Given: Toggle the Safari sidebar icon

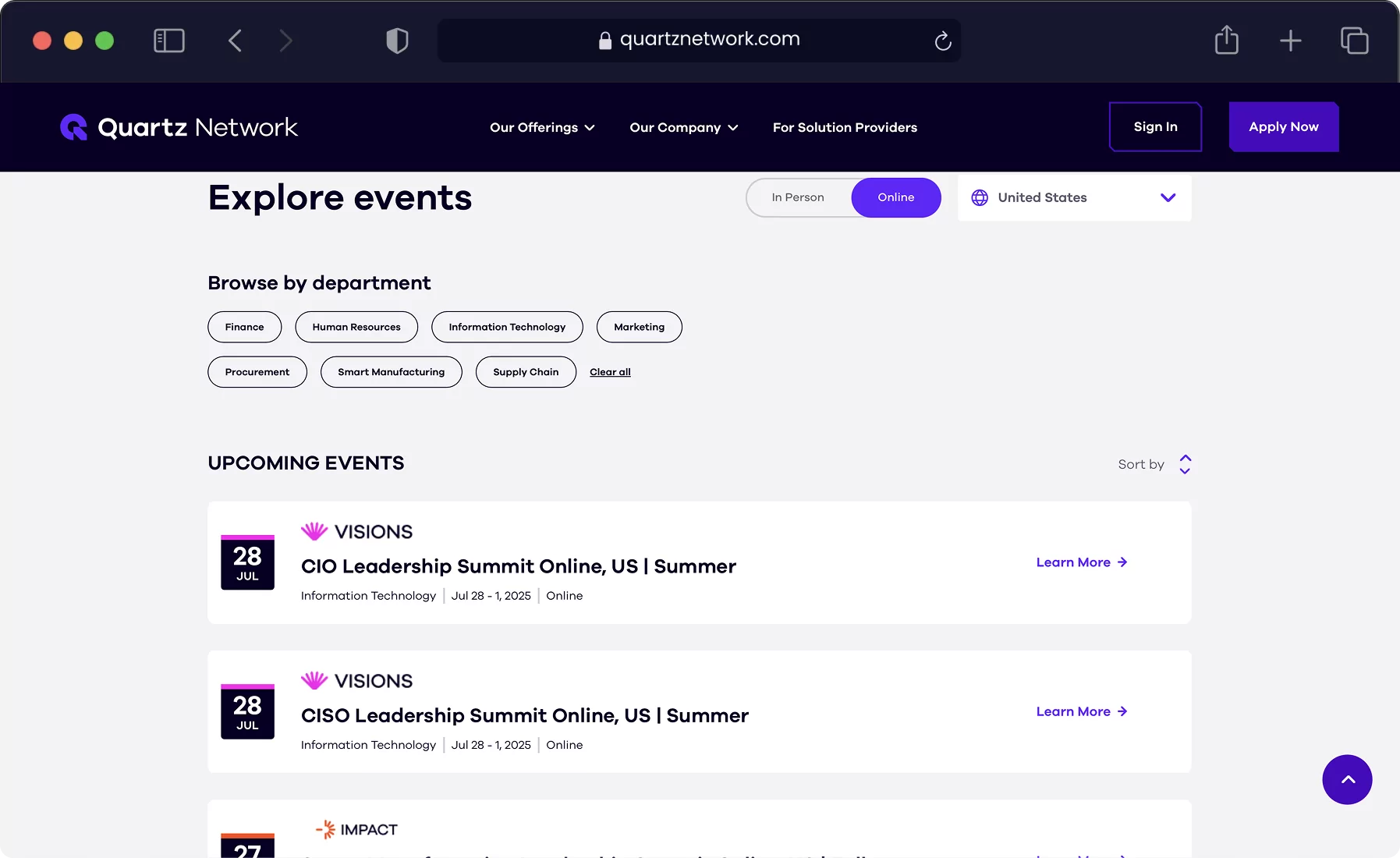Looking at the screenshot, I should coord(169,41).
